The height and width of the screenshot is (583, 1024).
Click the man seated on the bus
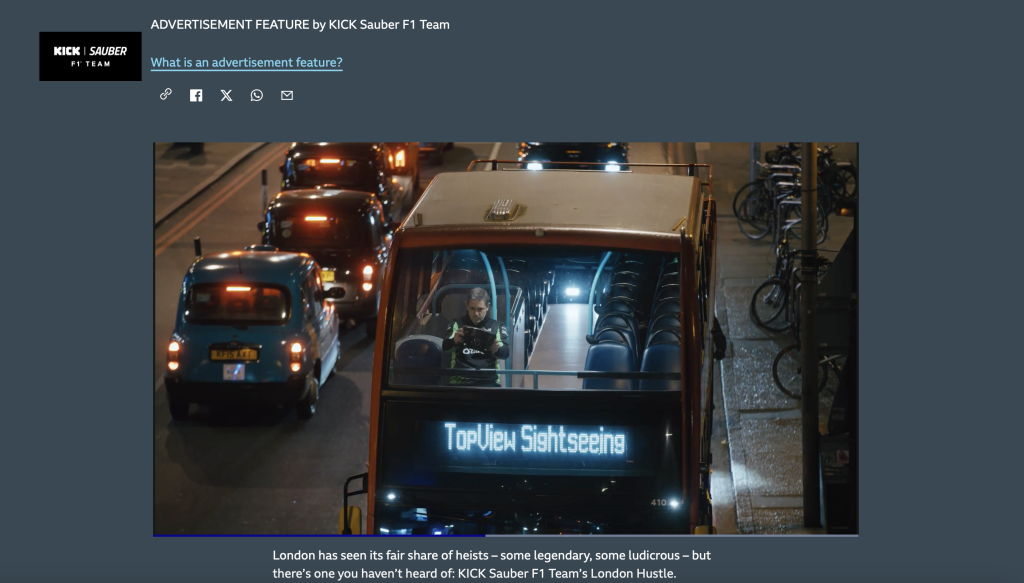476,335
